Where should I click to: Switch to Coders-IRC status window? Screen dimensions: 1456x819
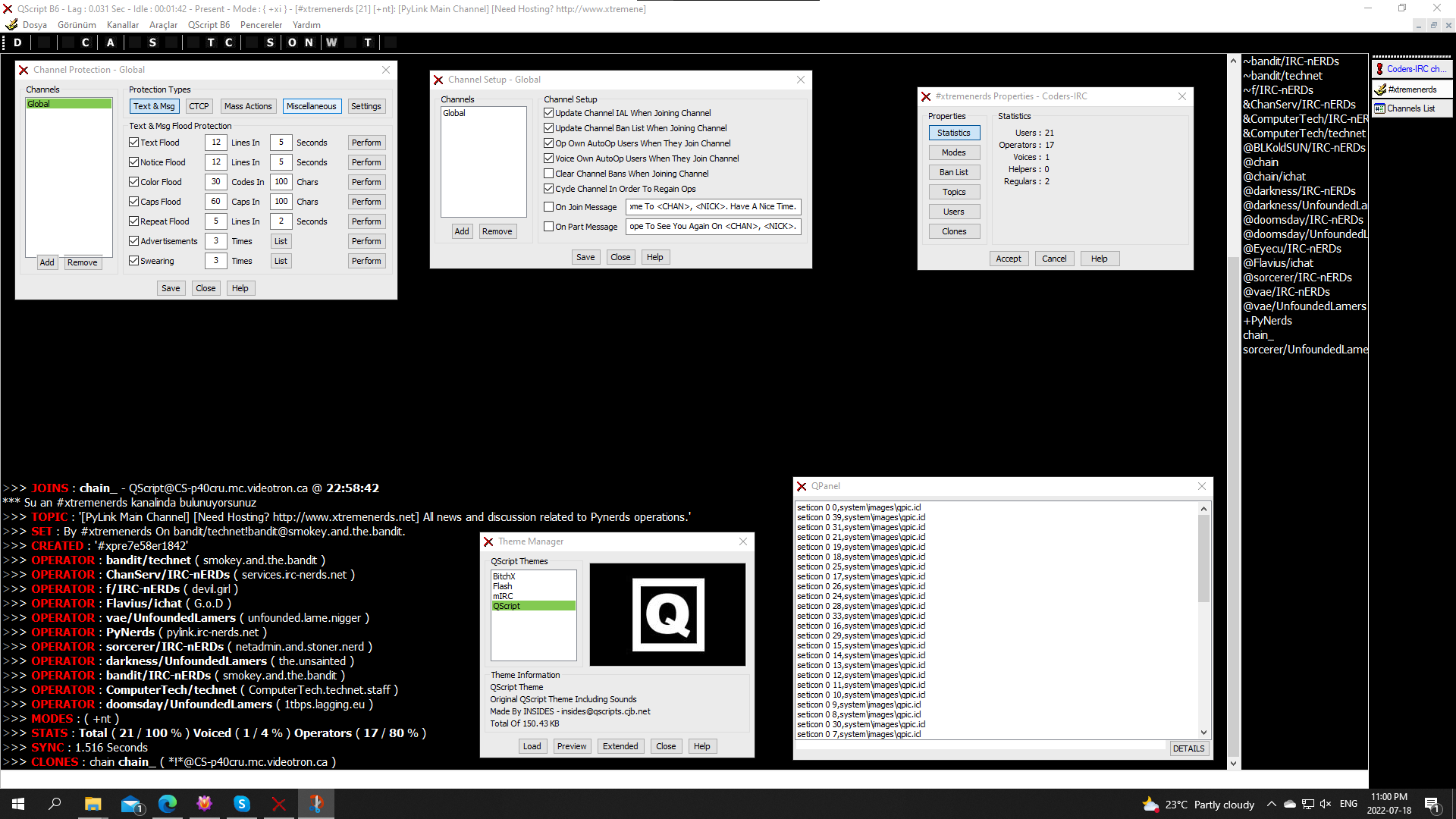pyautogui.click(x=1411, y=69)
